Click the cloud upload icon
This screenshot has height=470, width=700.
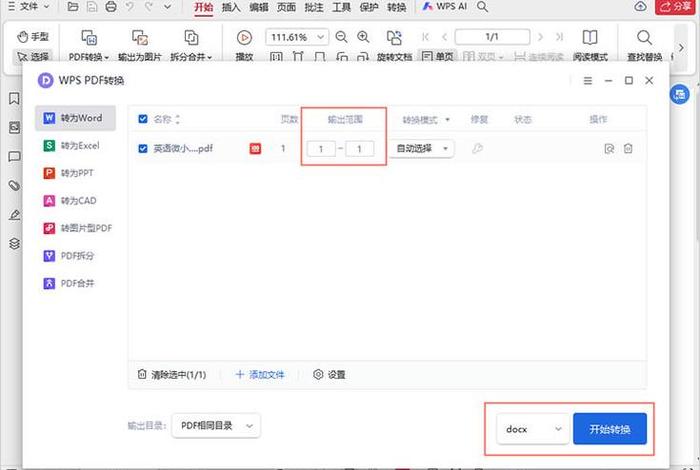tap(641, 6)
